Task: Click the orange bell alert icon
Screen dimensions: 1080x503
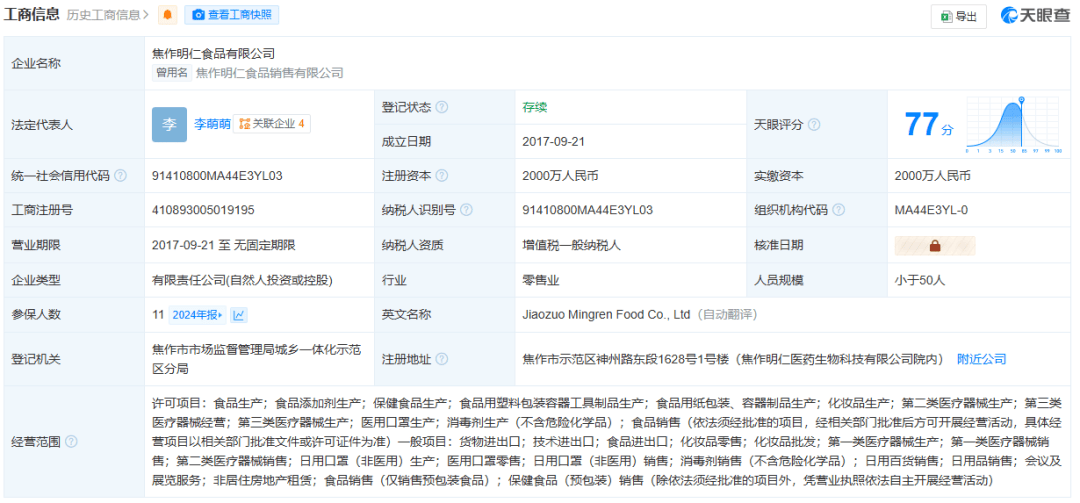Action: 167,15
